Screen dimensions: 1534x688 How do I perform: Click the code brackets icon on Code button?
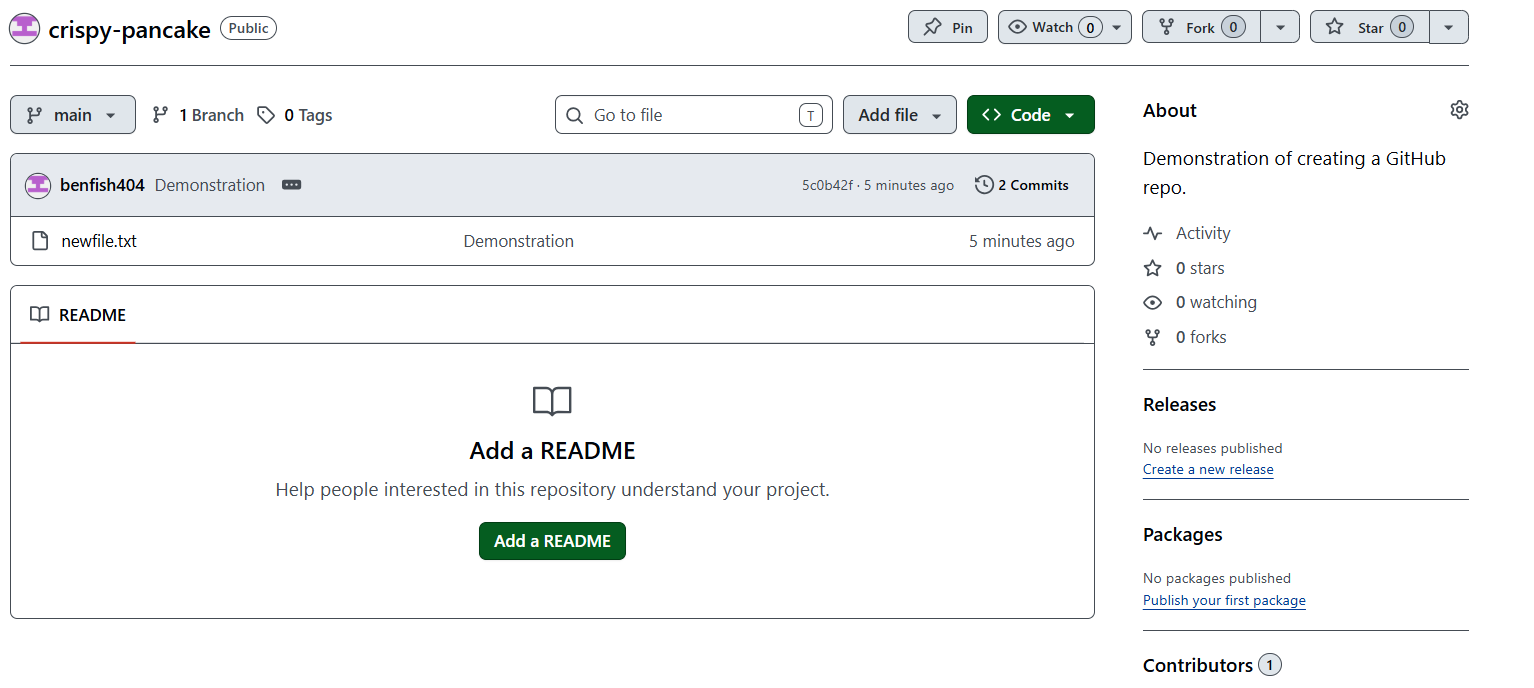pyautogui.click(x=991, y=115)
